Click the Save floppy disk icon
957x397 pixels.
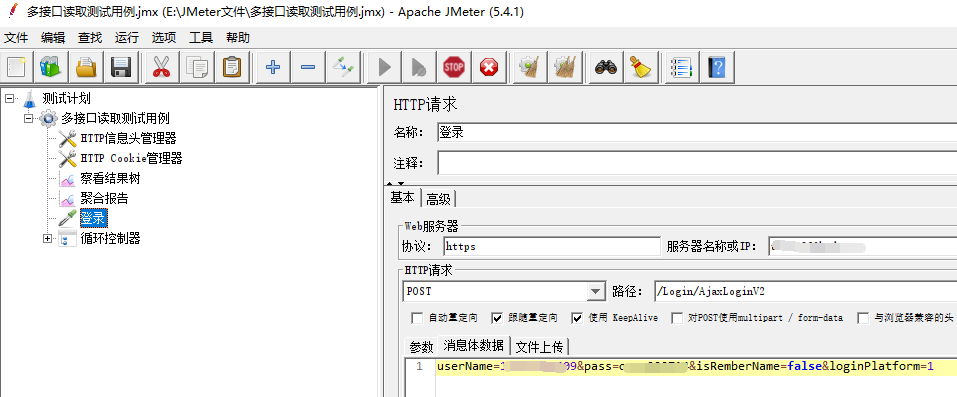(x=122, y=67)
